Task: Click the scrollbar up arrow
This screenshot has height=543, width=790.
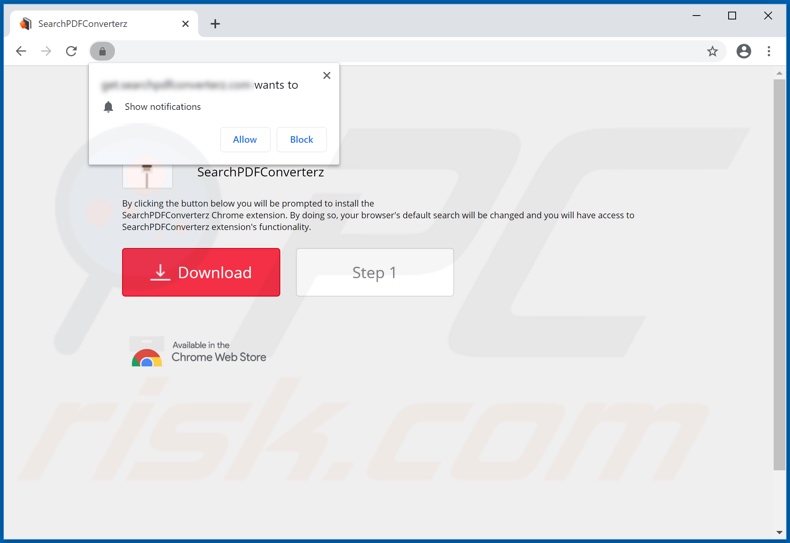Action: (x=779, y=73)
